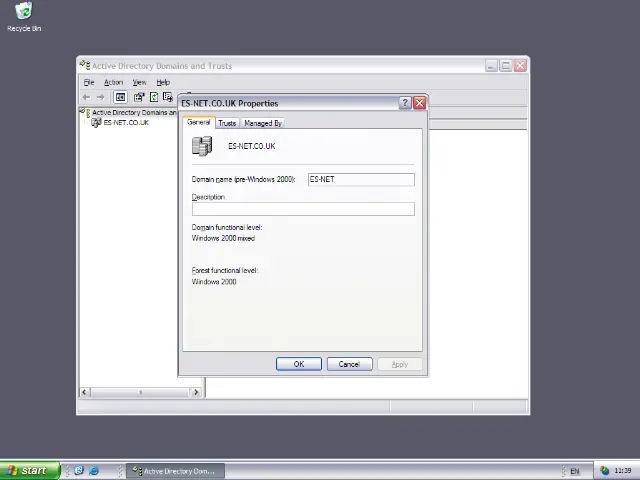Click the 11:39 taskbar clock
Viewport: 640px width, 480px height.
(x=622, y=471)
